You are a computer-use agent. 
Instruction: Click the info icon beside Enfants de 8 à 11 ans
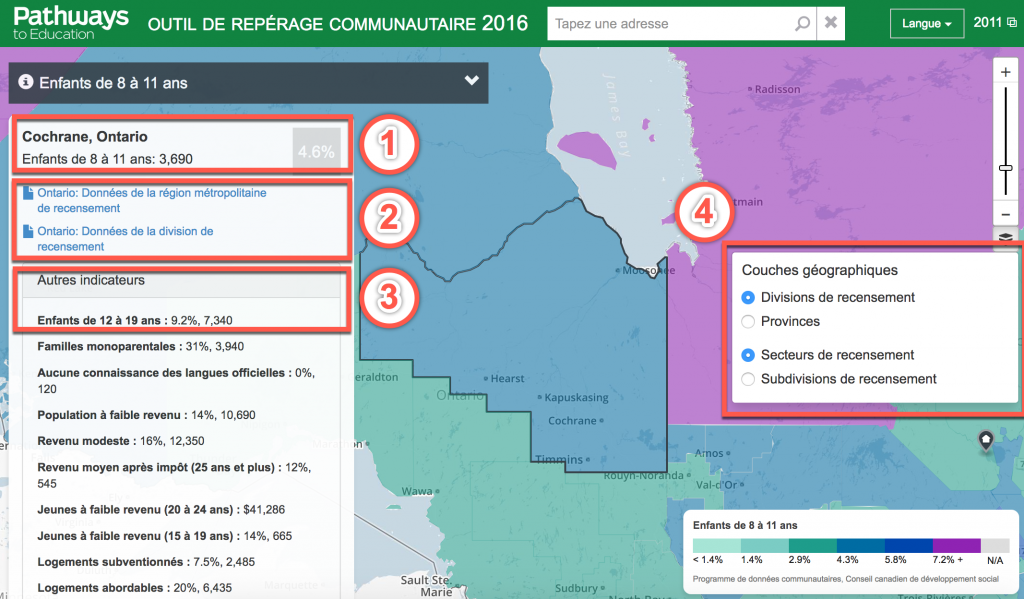coord(25,82)
